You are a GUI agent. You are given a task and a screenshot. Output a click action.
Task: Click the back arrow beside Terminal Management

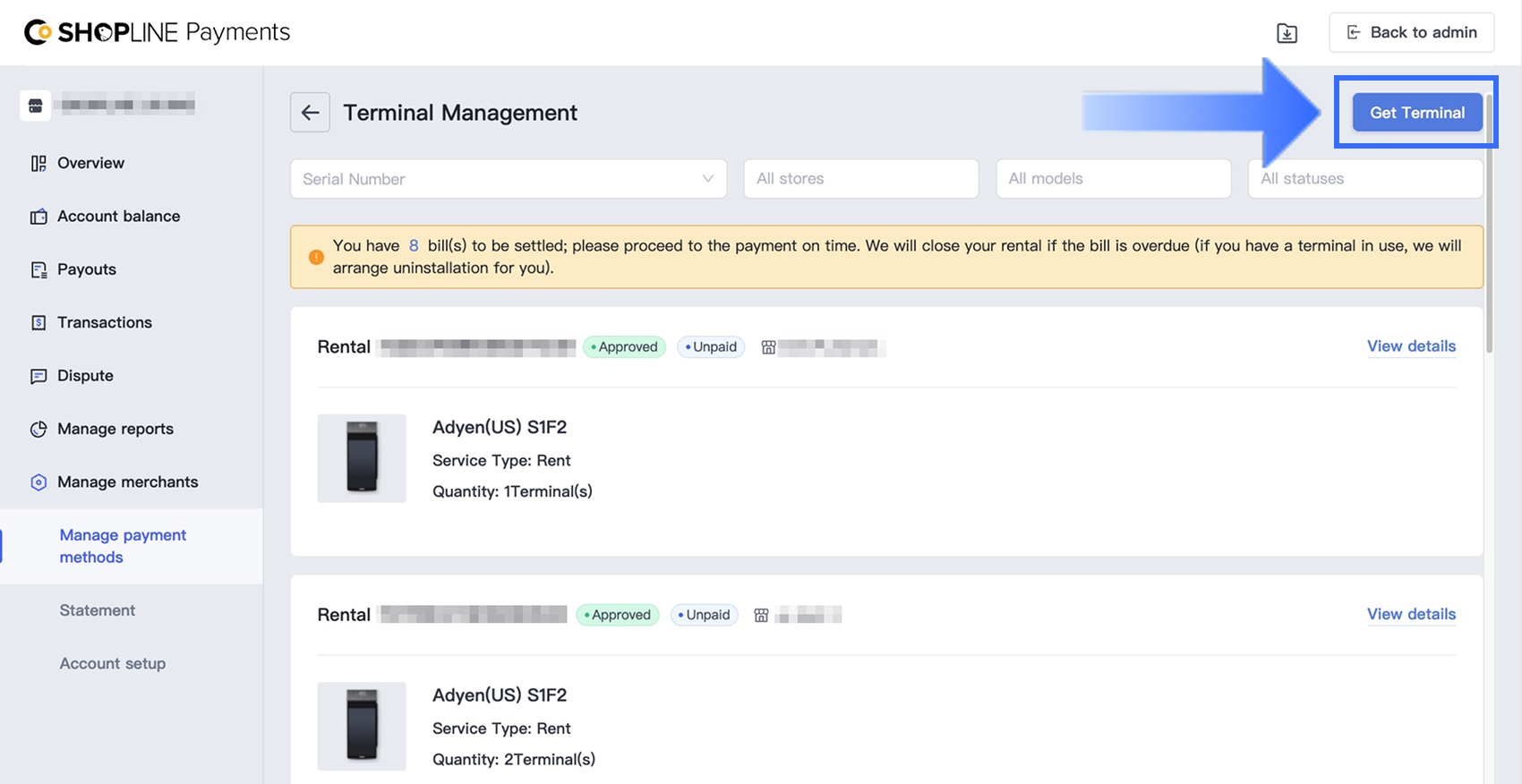(x=310, y=113)
